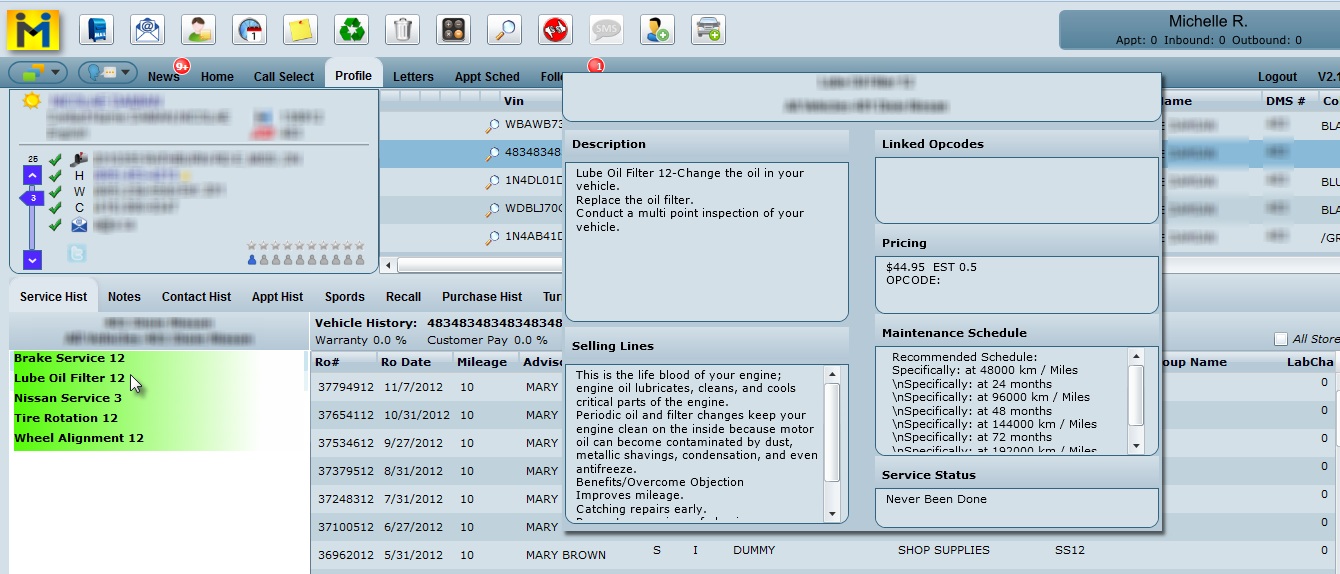Viewport: 1340px width, 574px height.
Task: Select Brake Service 12 in service list
Action: click(x=69, y=358)
